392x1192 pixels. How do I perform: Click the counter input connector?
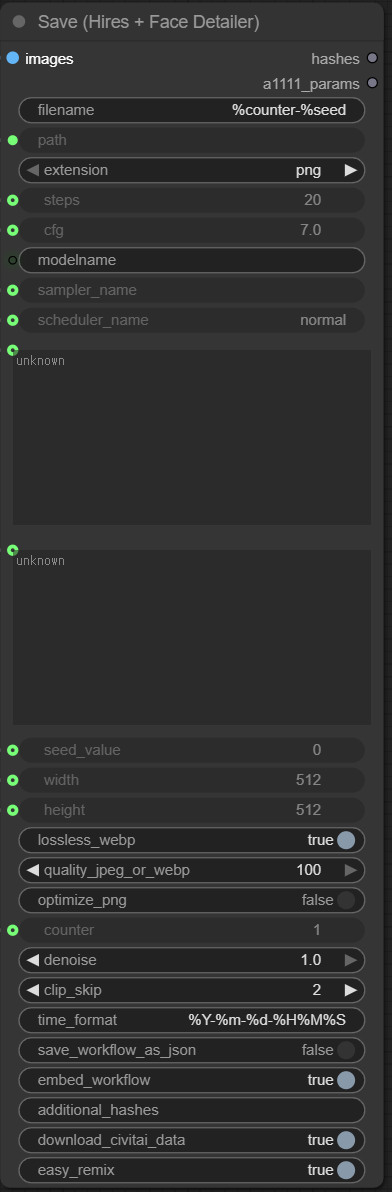[x=12, y=930]
